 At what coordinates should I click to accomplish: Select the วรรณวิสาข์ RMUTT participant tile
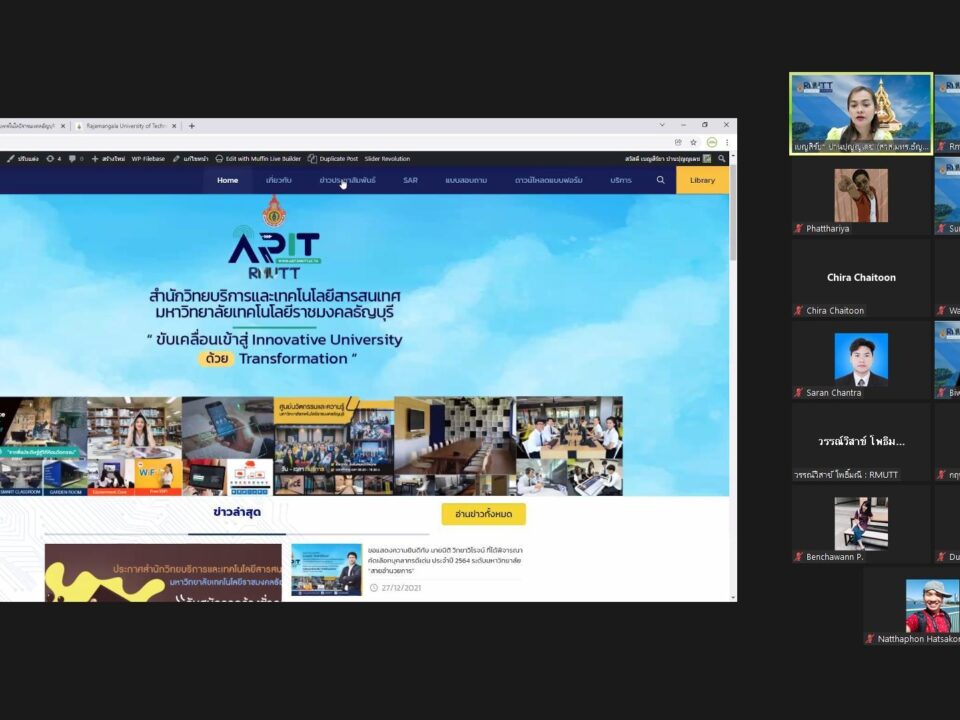pos(861,442)
